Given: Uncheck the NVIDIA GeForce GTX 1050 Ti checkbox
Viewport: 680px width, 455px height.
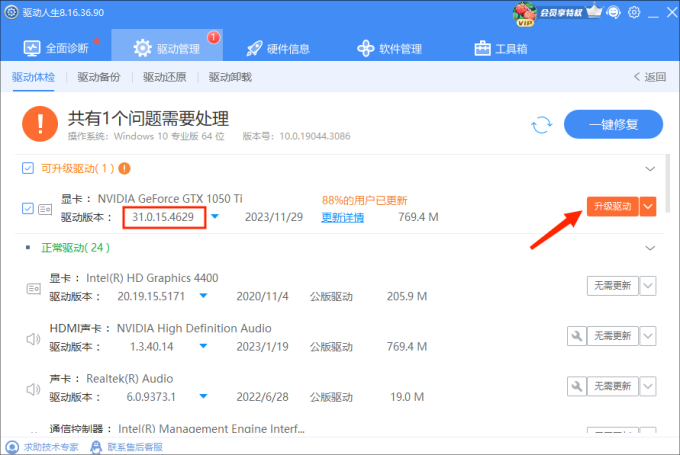Looking at the screenshot, I should 27,208.
